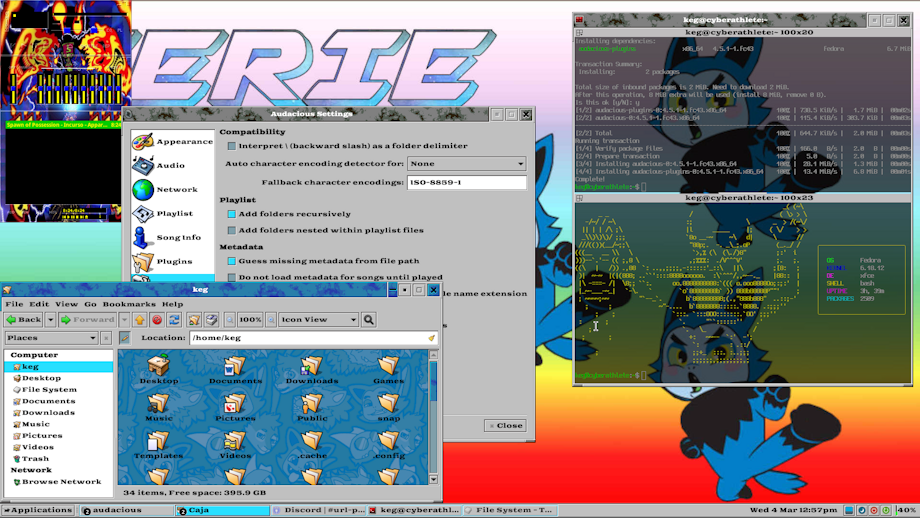The width and height of the screenshot is (920, 518).
Task: Open the Bookmarks menu in Caja
Action: 129,304
